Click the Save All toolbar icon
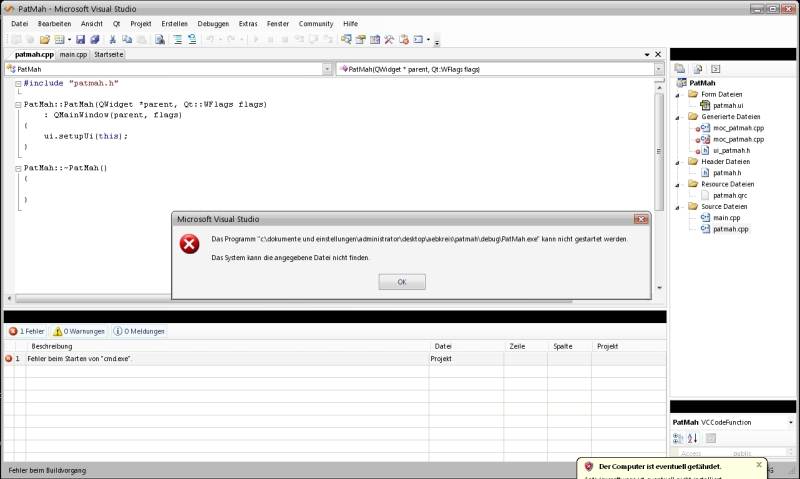Image resolution: width=800 pixels, height=479 pixels. tap(95, 40)
